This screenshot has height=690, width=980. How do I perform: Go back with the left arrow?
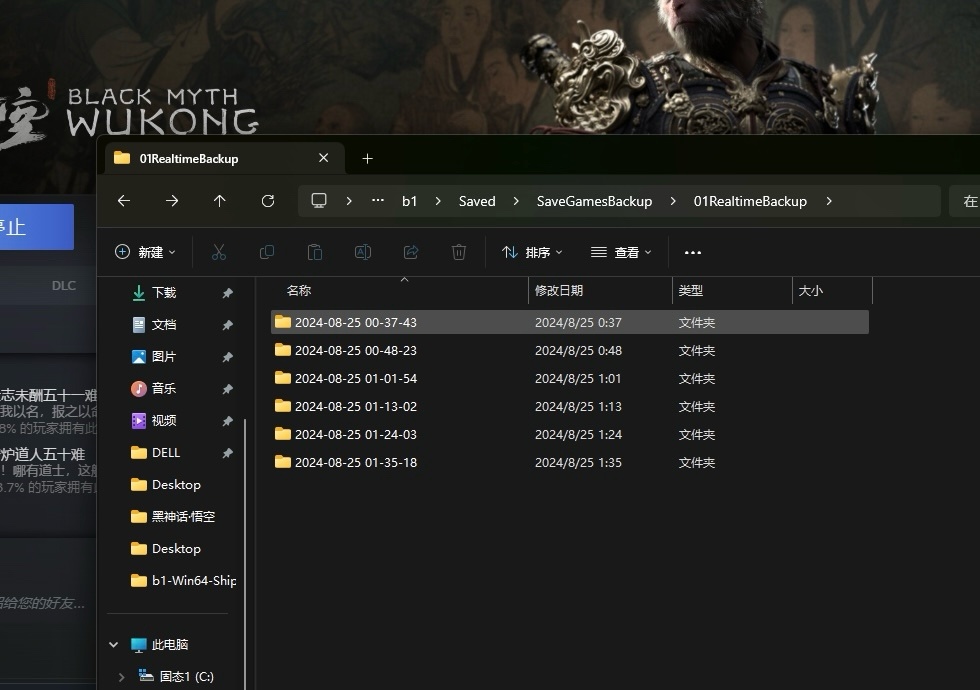point(124,201)
